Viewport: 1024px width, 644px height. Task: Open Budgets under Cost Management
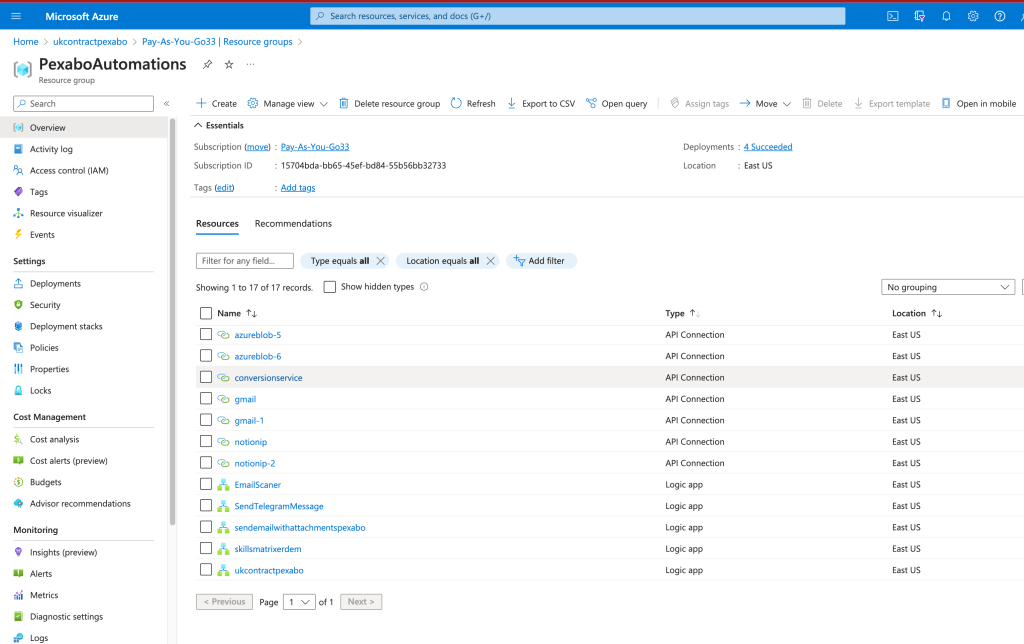[45, 482]
